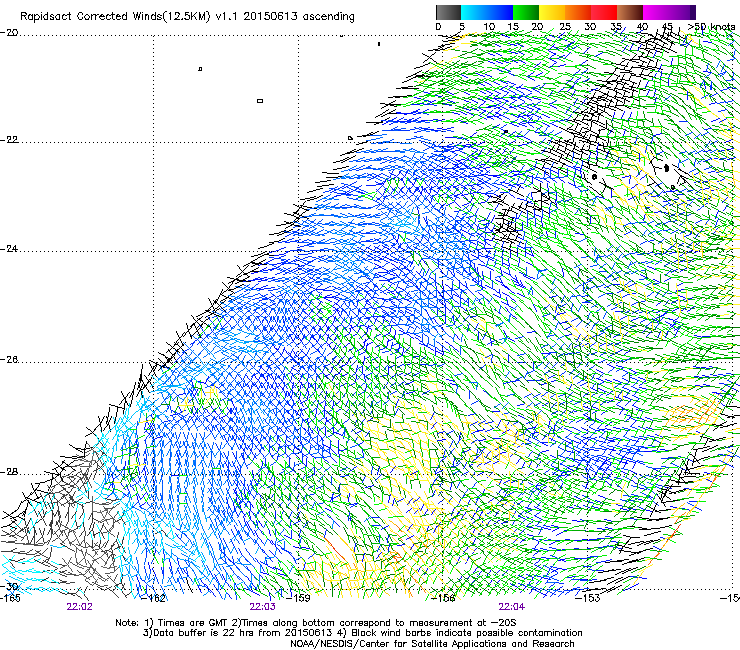Viewport: 740px width, 650px height.
Task: Click the purple '22:02' time label
Action: [x=79, y=607]
